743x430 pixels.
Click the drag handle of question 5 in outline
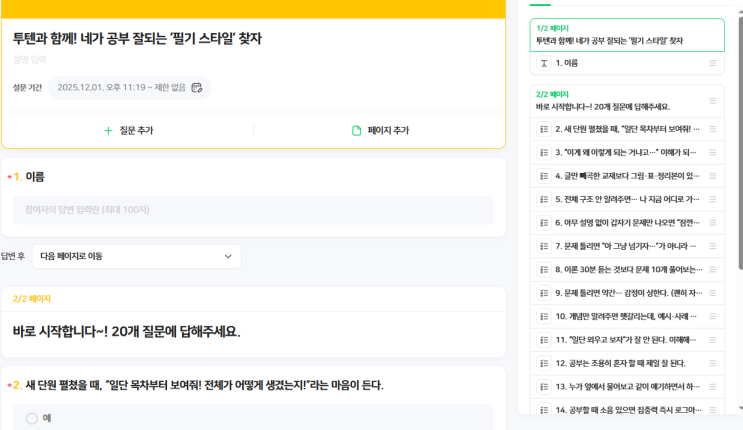pyautogui.click(x=712, y=199)
